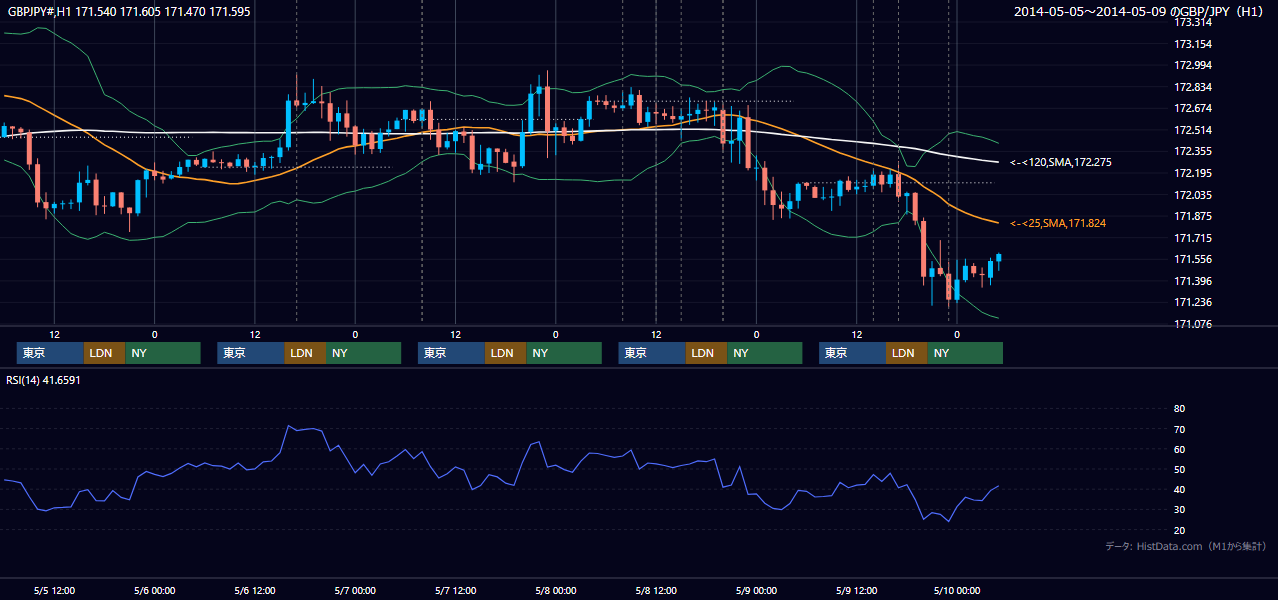Viewport: 1278px width, 600px height.
Task: Click price axis label 171.396
Action: point(1192,281)
